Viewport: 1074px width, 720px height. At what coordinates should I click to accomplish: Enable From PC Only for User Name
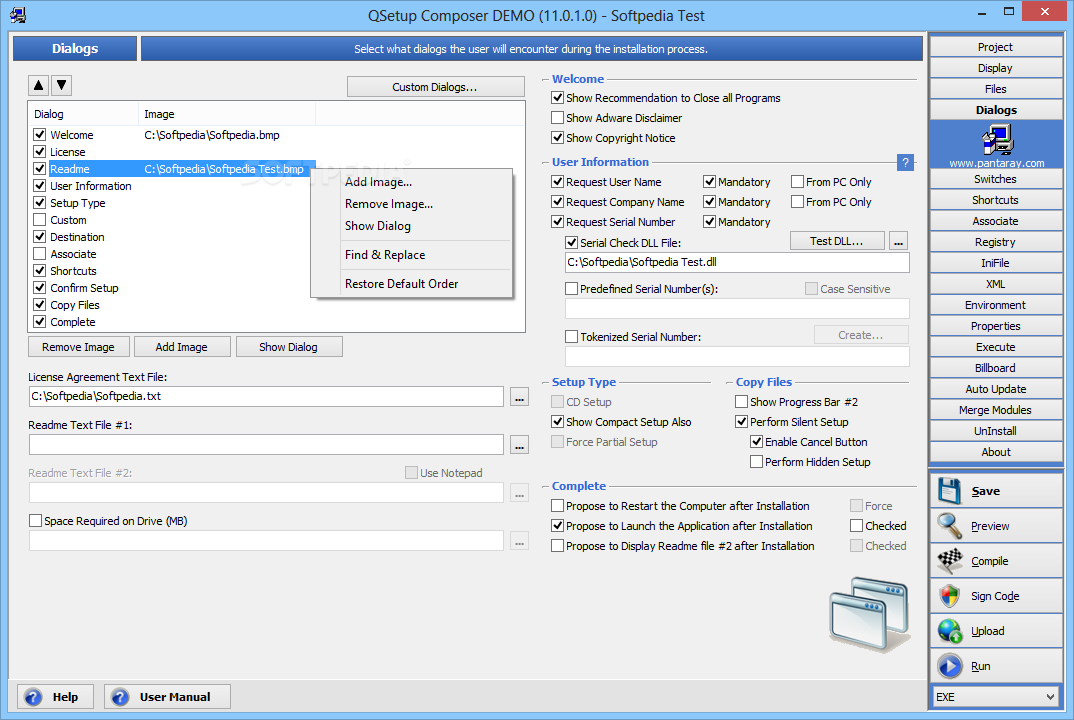pos(797,182)
